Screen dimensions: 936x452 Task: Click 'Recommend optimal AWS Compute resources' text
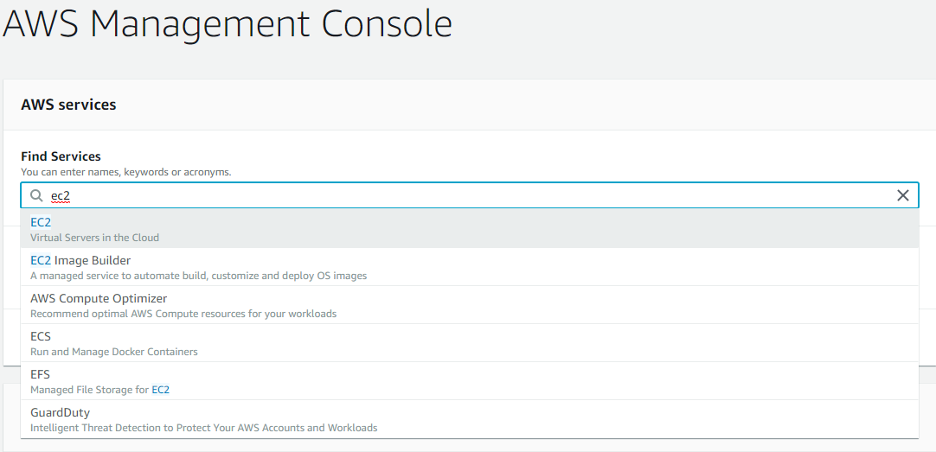point(183,313)
